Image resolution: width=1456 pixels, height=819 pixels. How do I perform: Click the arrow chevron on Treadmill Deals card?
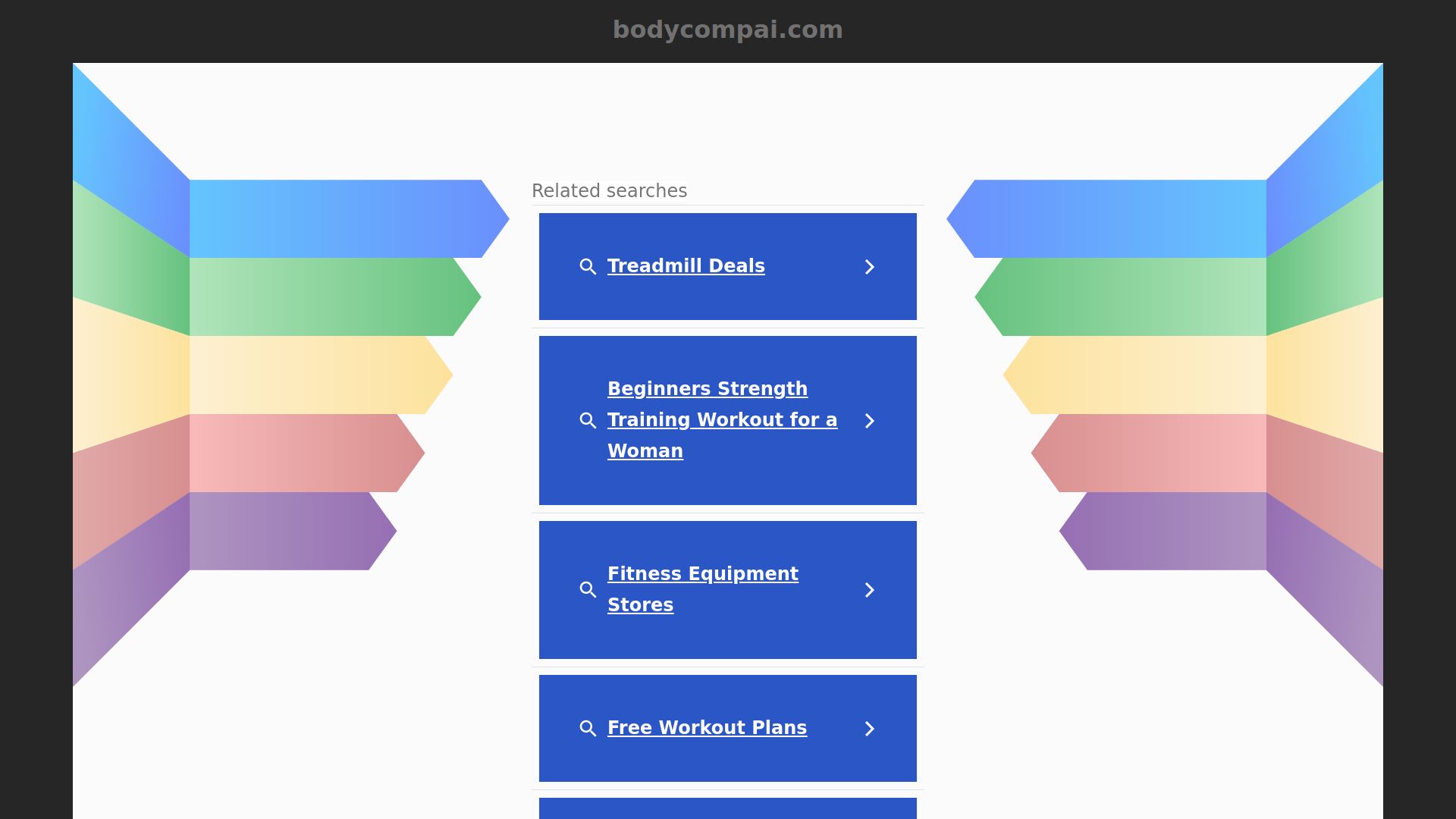tap(870, 267)
